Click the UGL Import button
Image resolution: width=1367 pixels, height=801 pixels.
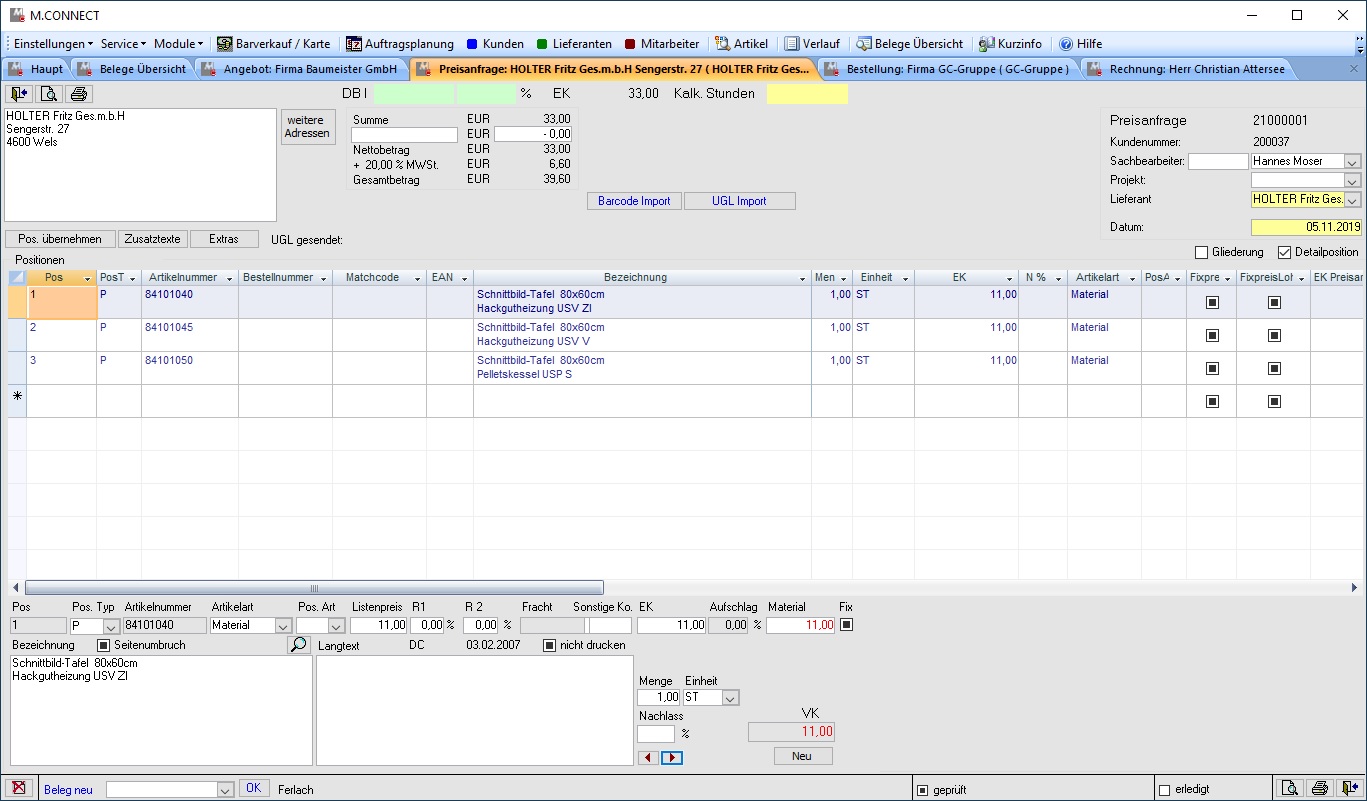(739, 201)
